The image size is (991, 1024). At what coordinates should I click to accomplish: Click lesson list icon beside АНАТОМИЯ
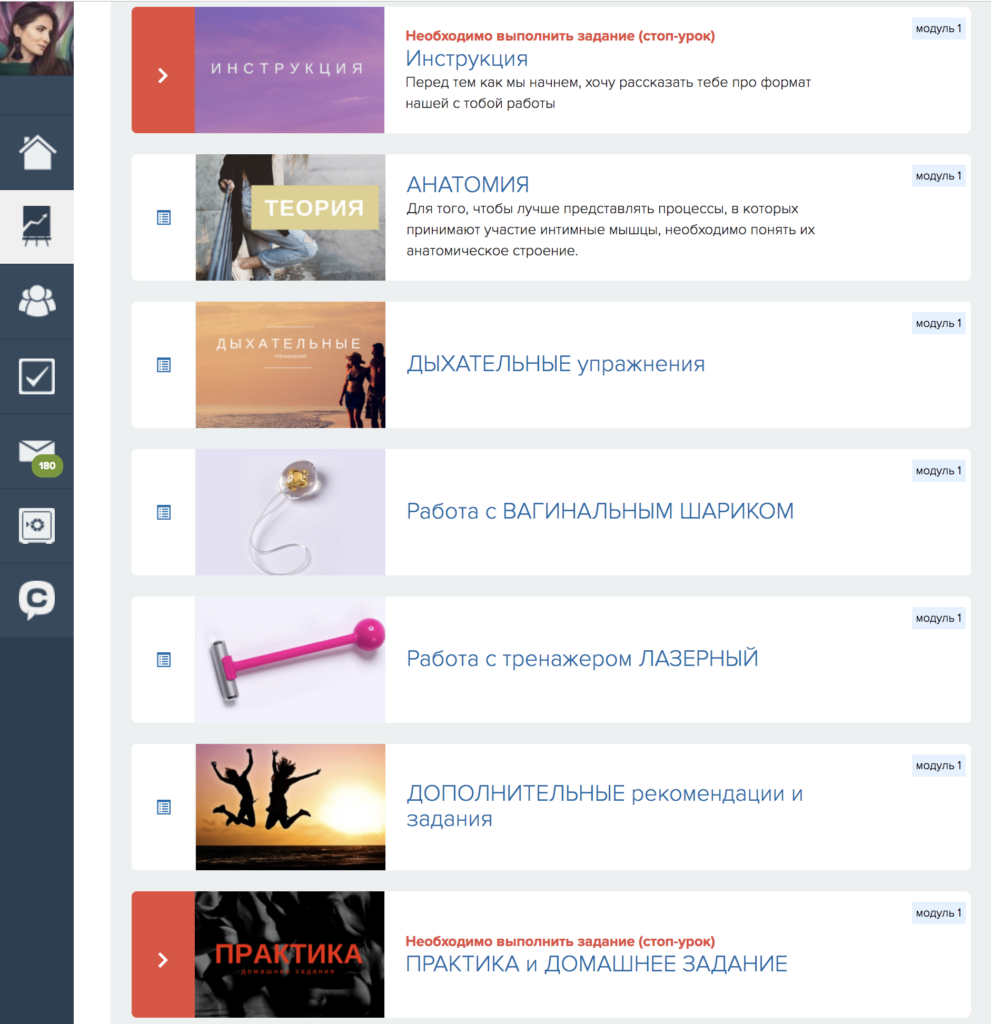[x=164, y=217]
